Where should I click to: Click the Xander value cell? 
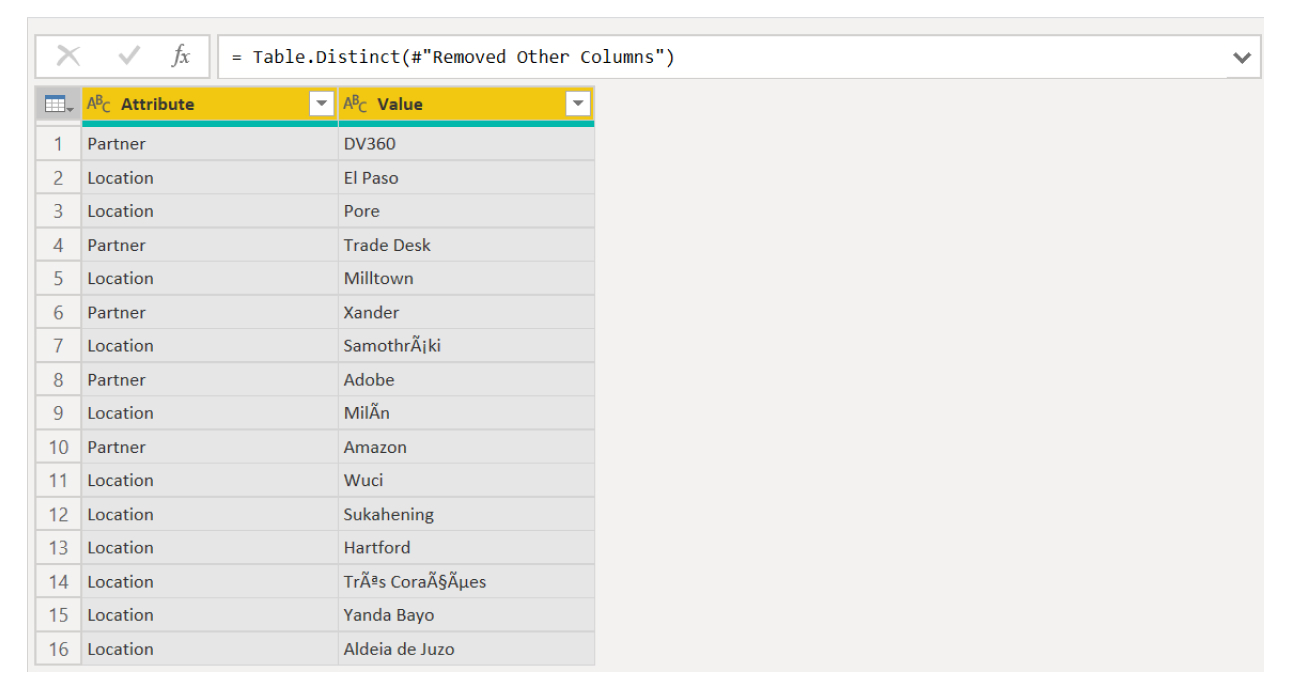pyautogui.click(x=466, y=312)
